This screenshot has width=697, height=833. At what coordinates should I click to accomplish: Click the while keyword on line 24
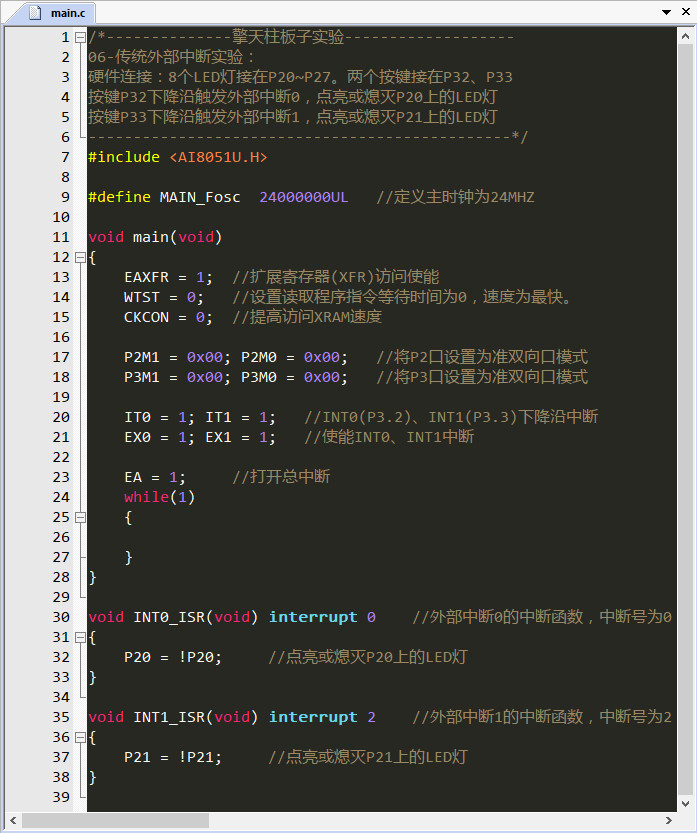tap(146, 497)
